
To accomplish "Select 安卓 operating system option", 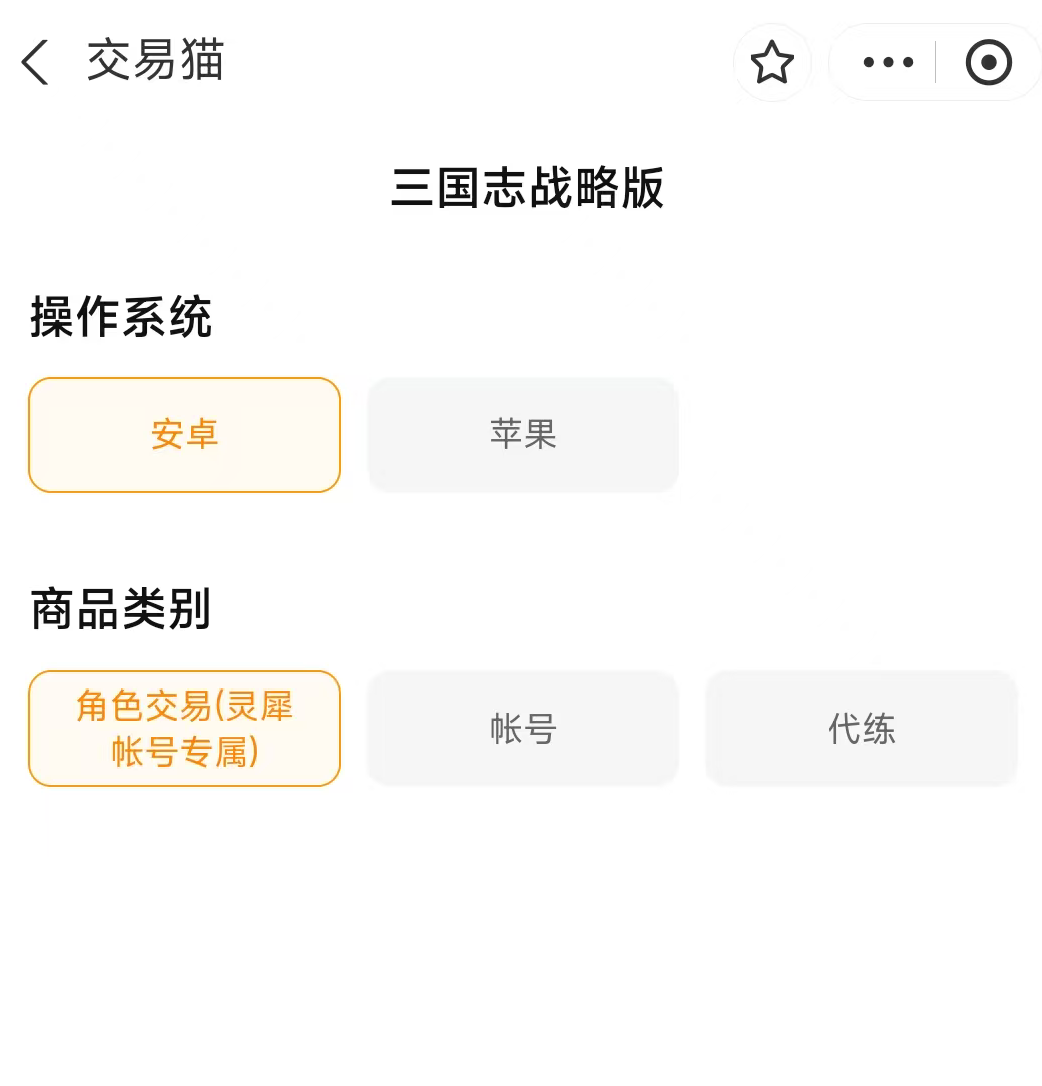I will [x=184, y=435].
